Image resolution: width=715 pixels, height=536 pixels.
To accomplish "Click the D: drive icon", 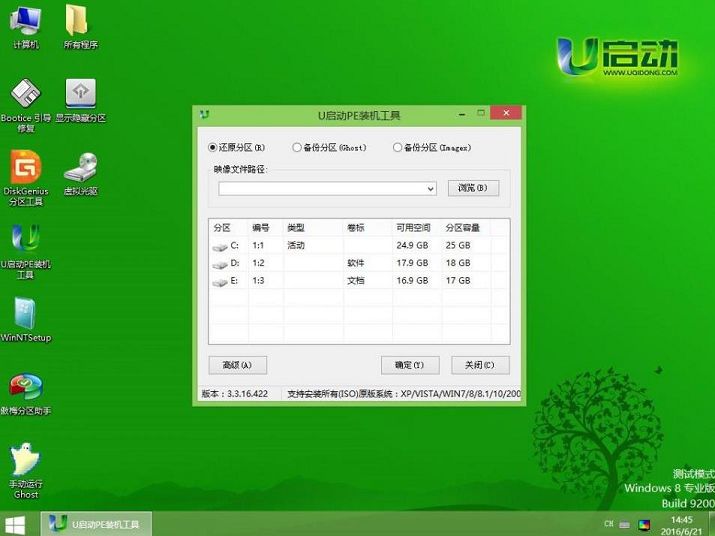I will click(x=220, y=265).
